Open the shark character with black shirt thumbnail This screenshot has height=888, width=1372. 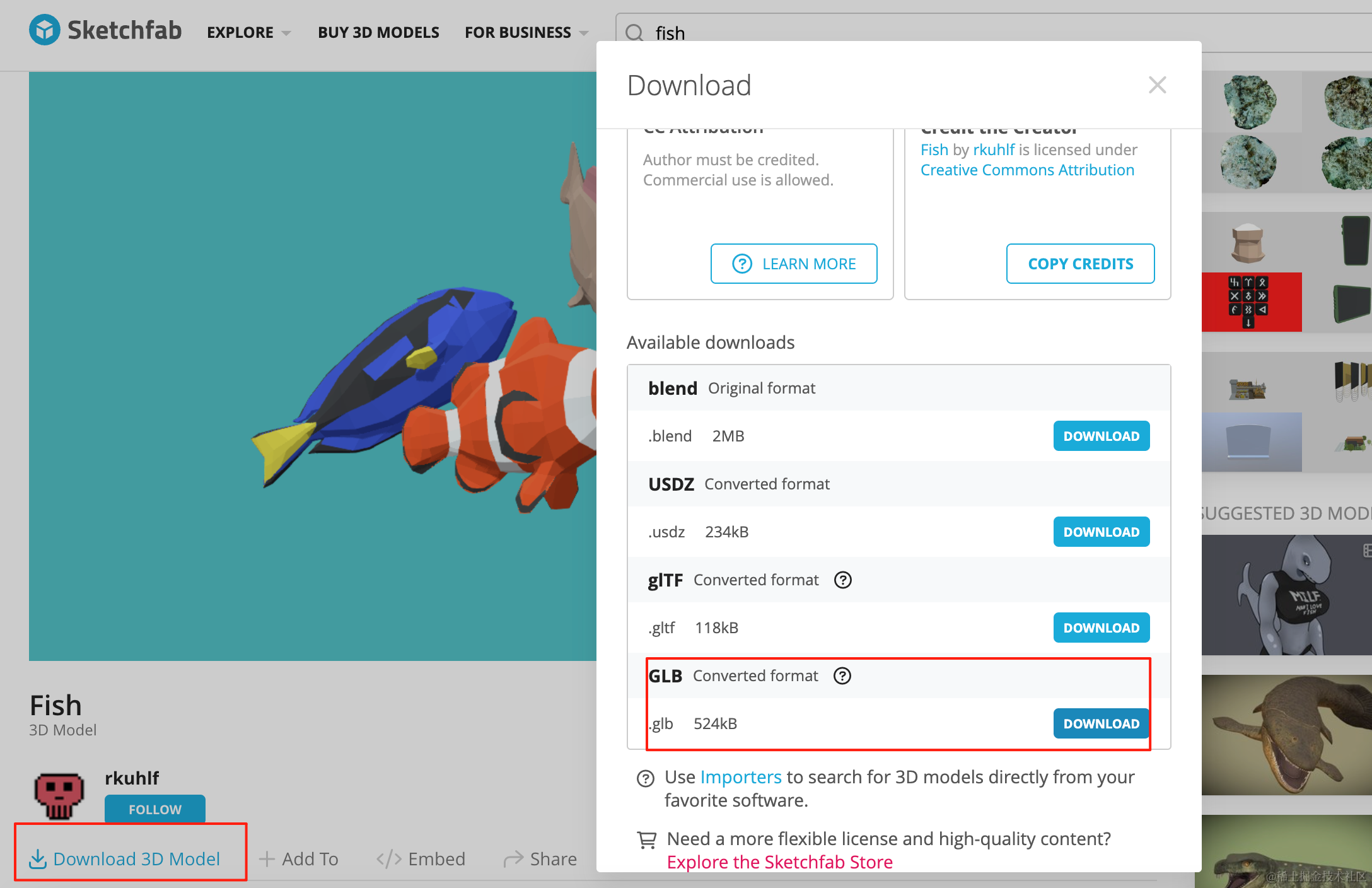[x=1287, y=595]
